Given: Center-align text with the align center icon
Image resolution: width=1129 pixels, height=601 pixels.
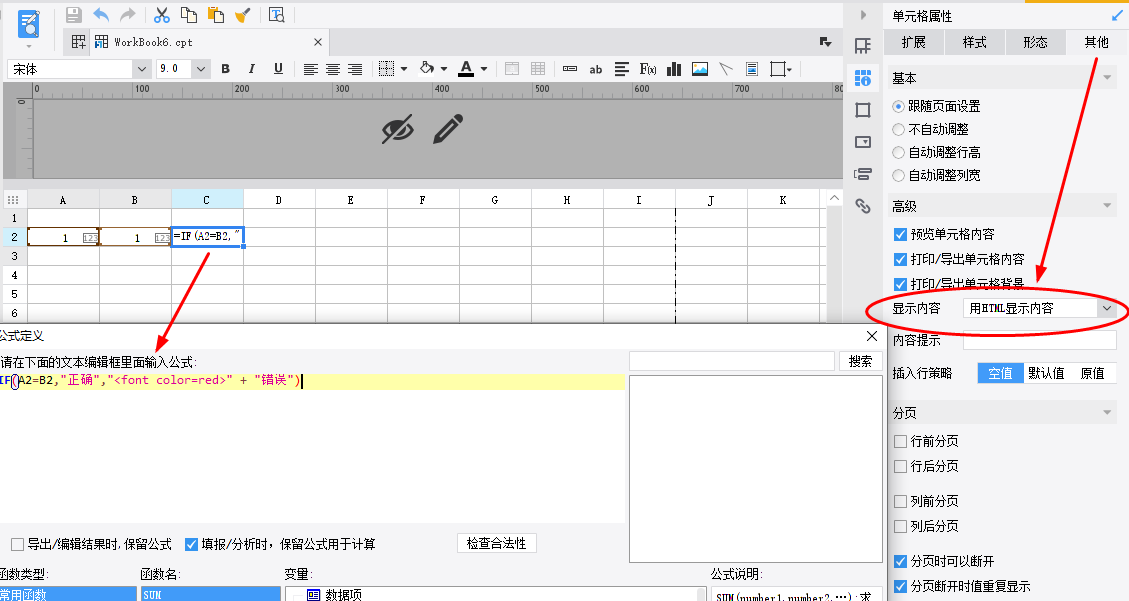Looking at the screenshot, I should tap(332, 69).
